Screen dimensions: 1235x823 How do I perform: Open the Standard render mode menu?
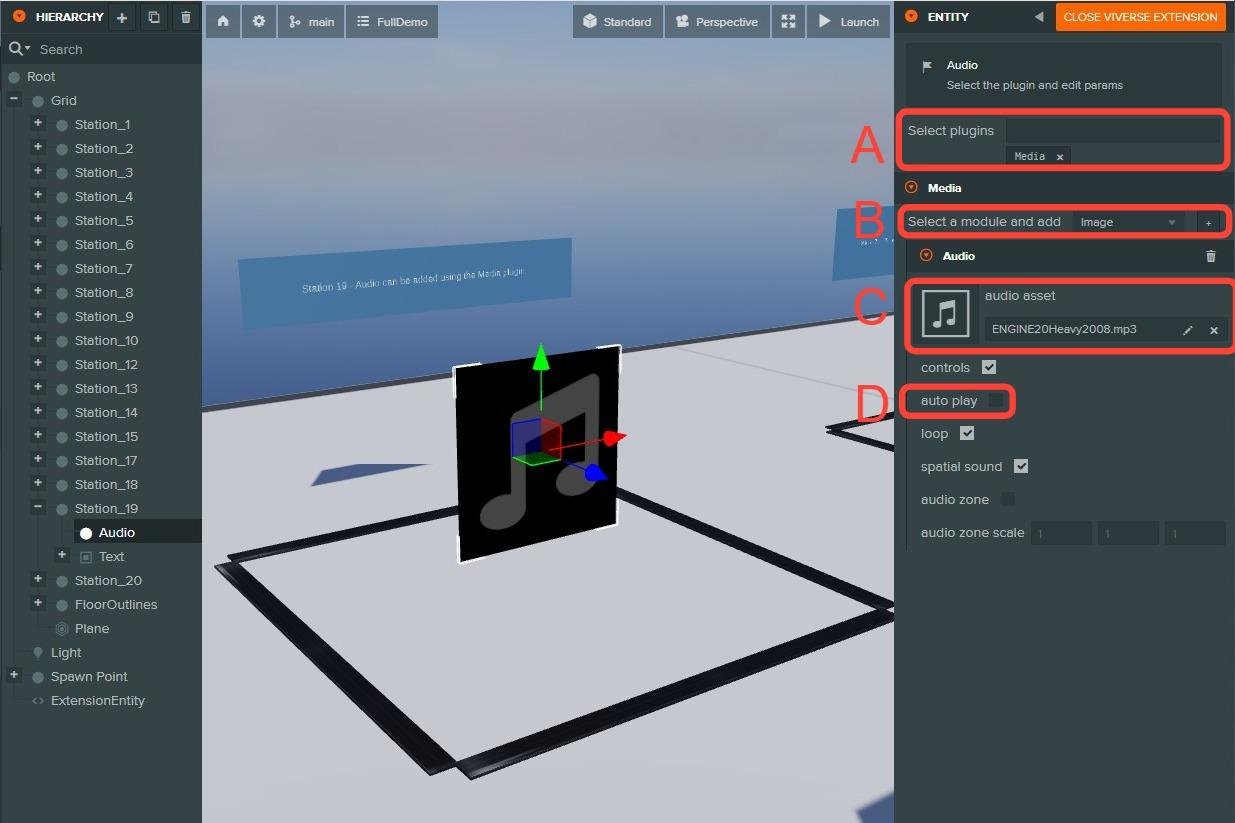tap(617, 21)
